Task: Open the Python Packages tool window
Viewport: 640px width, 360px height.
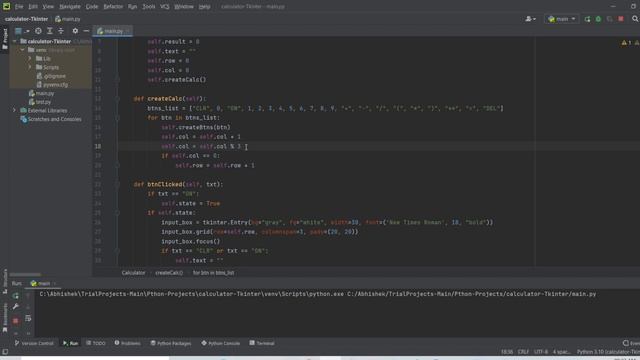Action: [171, 343]
